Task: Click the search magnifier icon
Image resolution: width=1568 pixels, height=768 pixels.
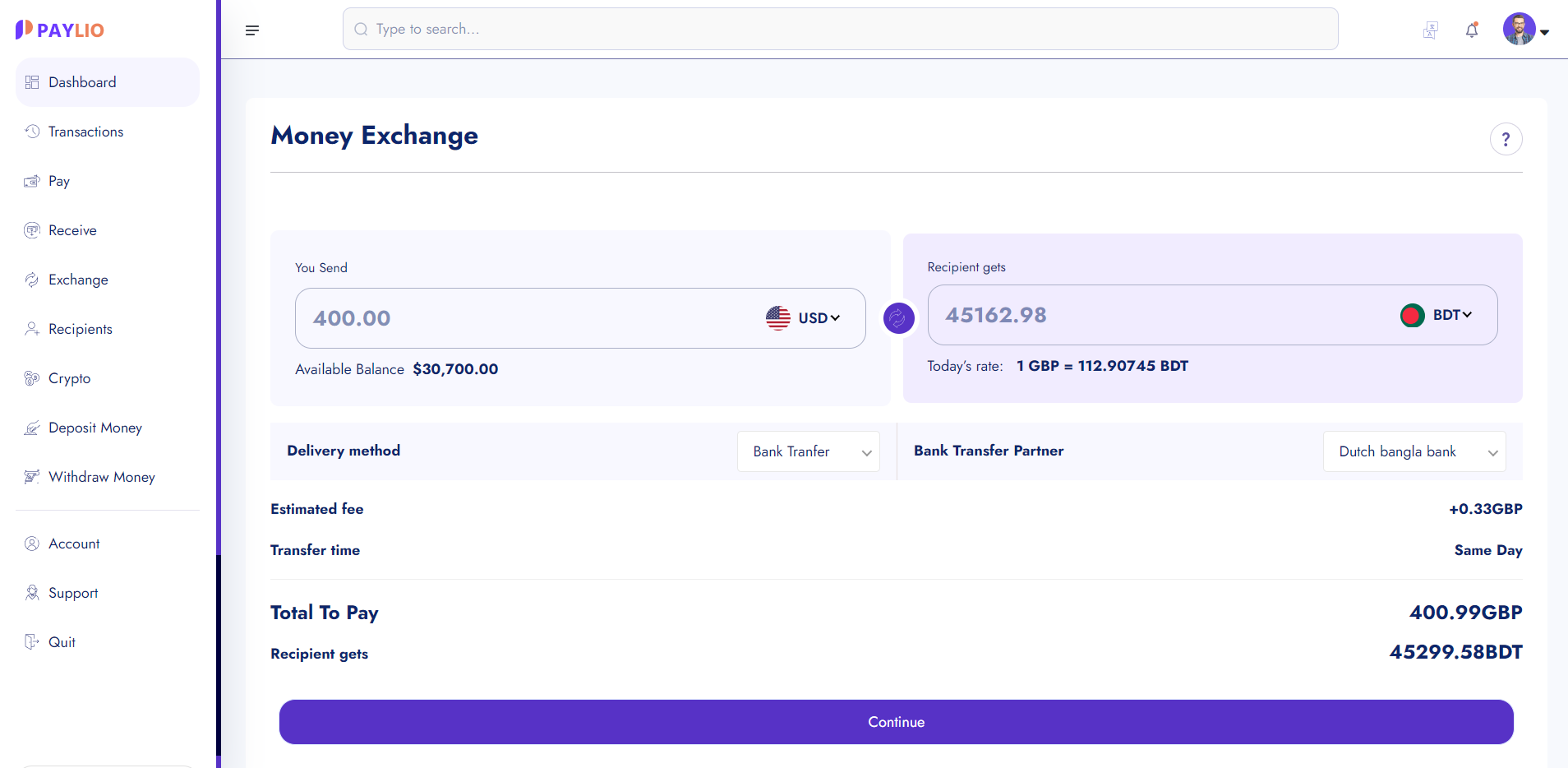Action: click(x=361, y=30)
